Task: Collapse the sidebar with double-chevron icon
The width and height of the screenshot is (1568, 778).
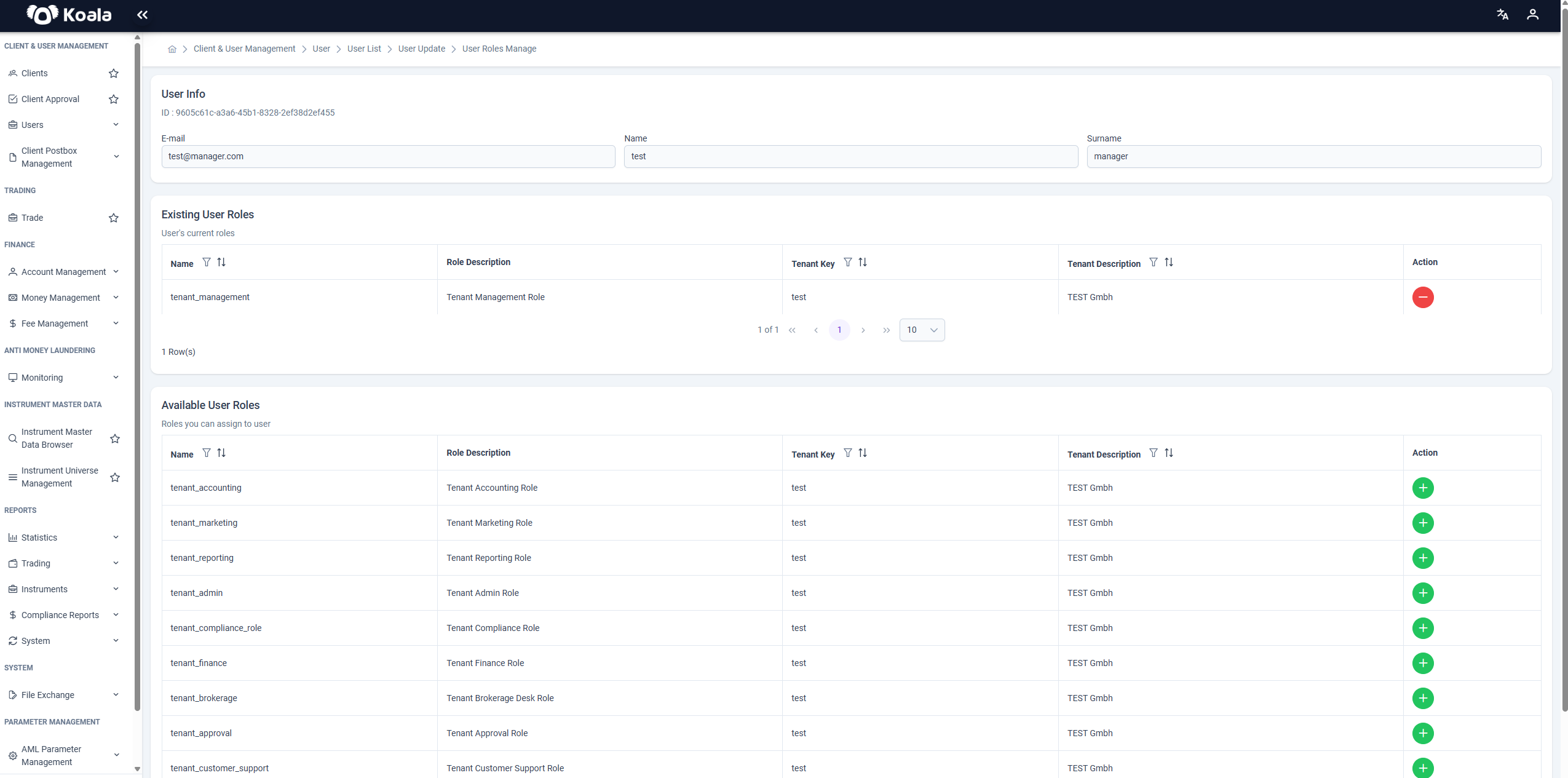Action: click(142, 15)
